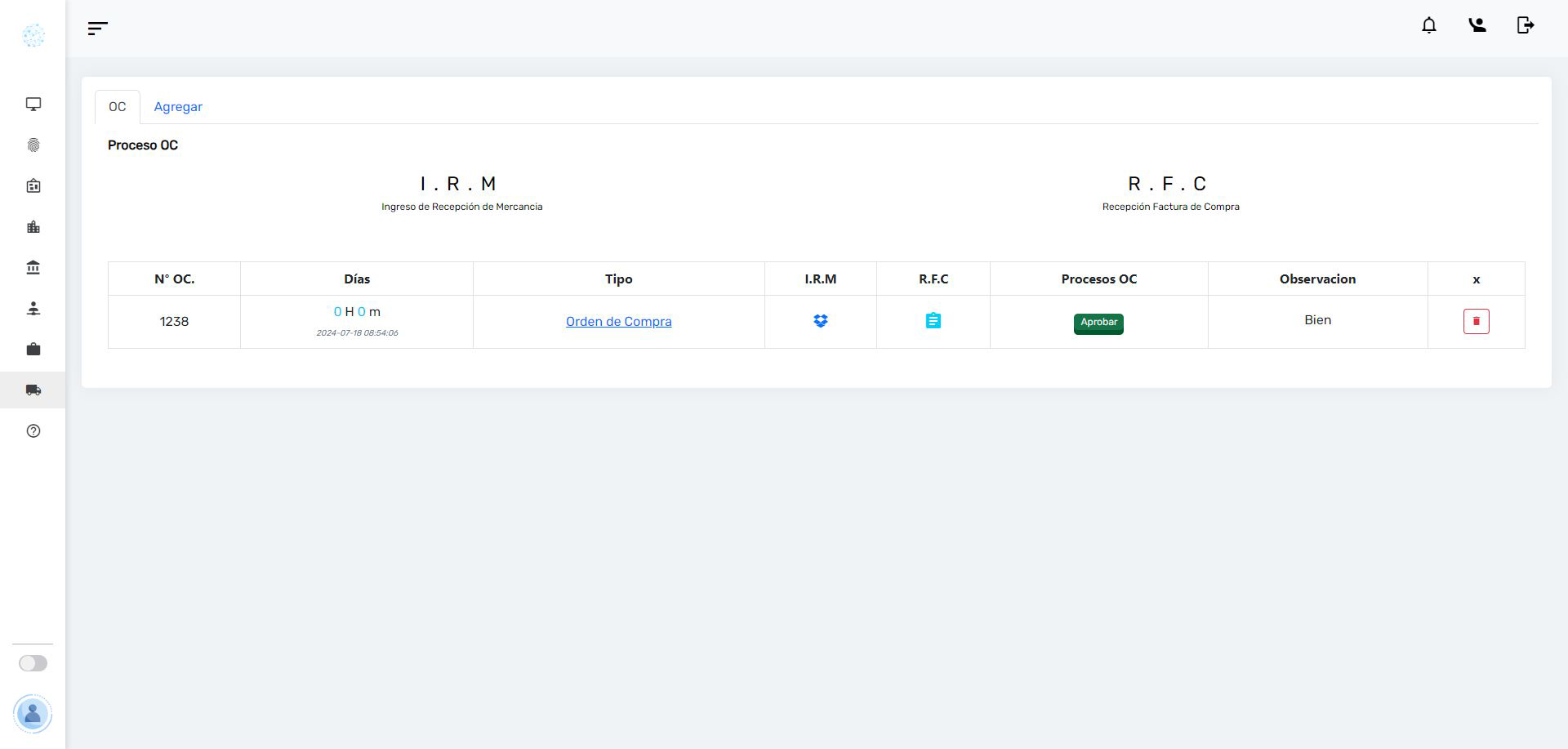Open the bank institution sidebar icon
The width and height of the screenshot is (1568, 749).
[33, 268]
